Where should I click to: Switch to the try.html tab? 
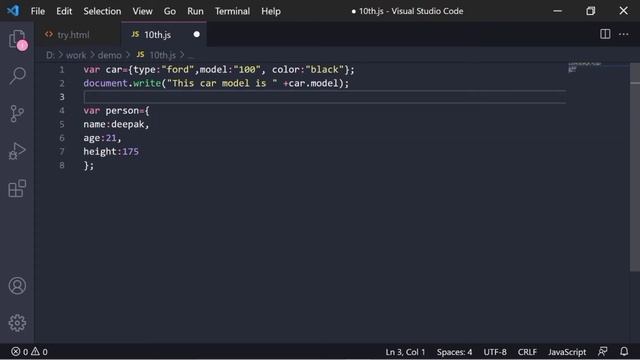78,35
